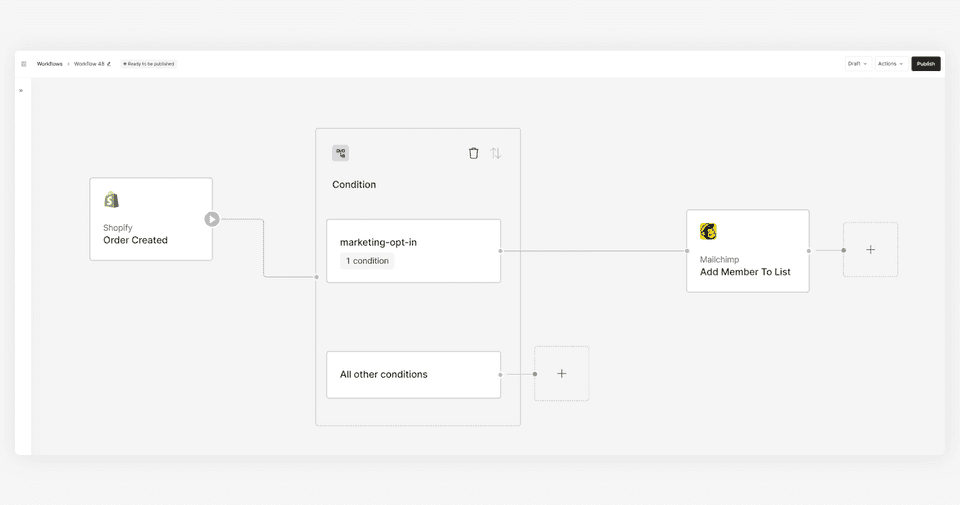The image size is (960, 505).
Task: Open the Actions dropdown menu
Action: [x=890, y=64]
